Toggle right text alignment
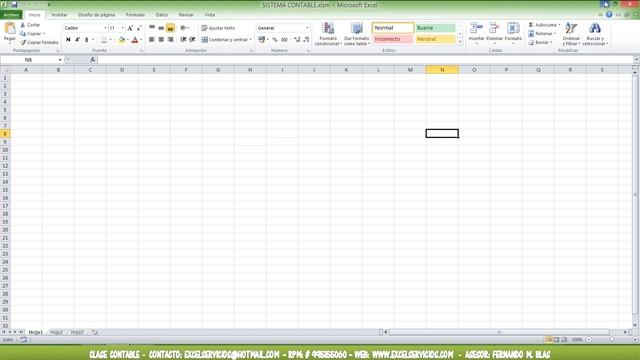This screenshot has height=360, width=640. point(171,40)
